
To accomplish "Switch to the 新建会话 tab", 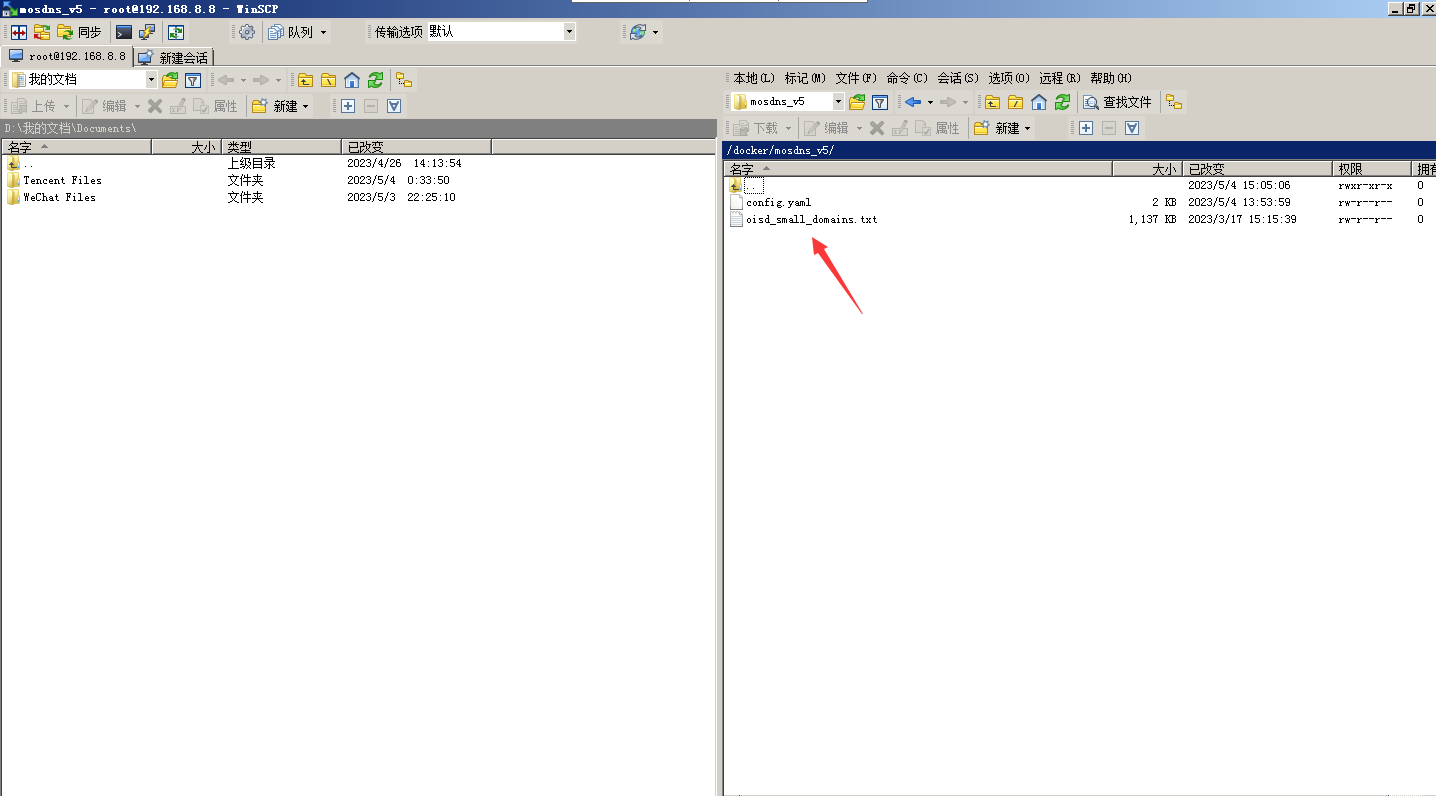I will [174, 58].
